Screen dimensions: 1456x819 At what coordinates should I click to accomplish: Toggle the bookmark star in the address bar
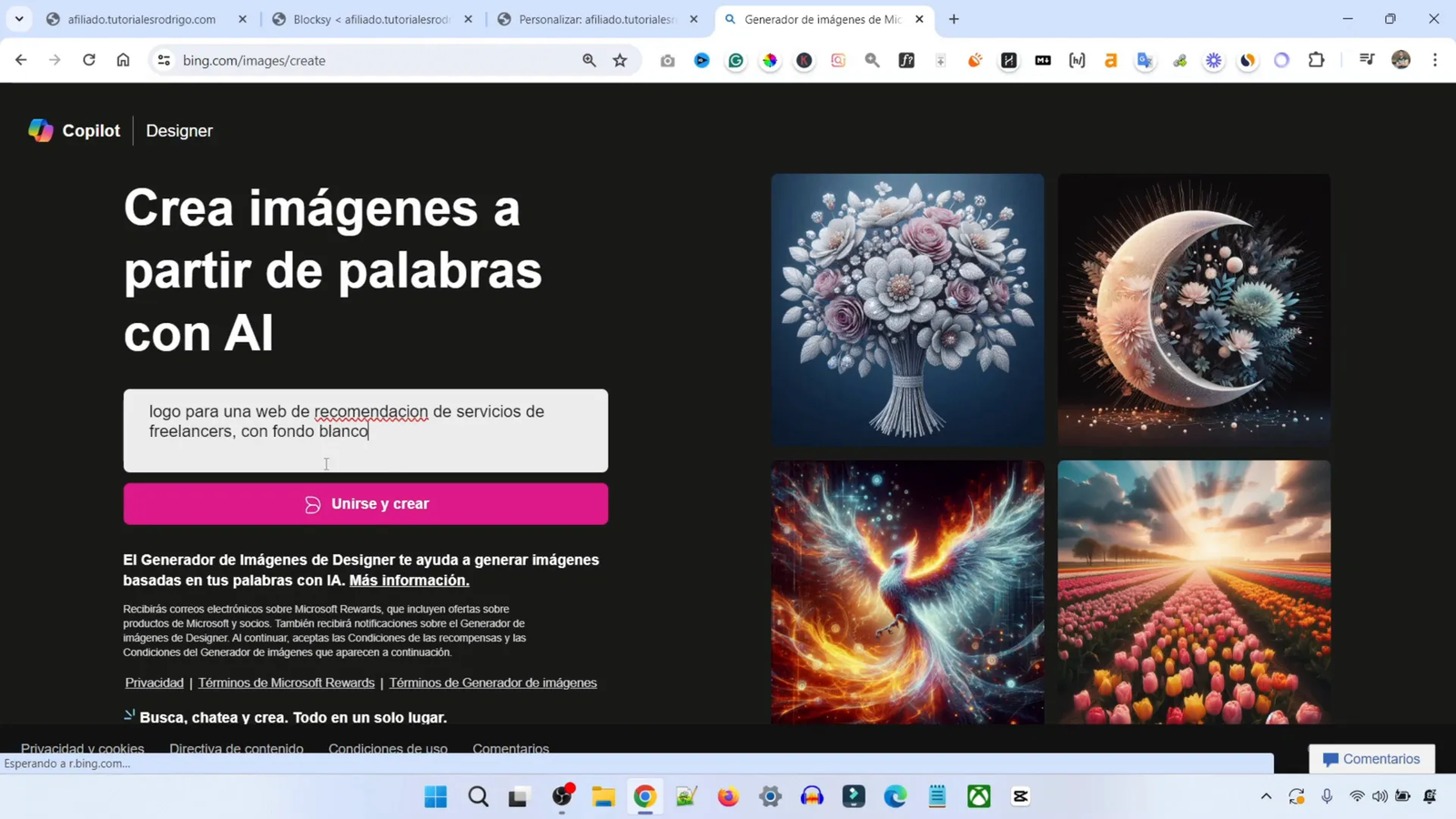pyautogui.click(x=619, y=60)
